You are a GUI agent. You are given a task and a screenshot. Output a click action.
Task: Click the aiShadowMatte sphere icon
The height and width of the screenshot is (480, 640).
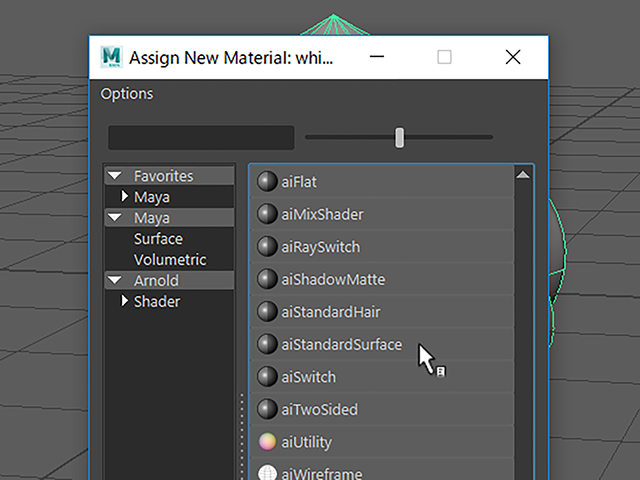pos(267,279)
